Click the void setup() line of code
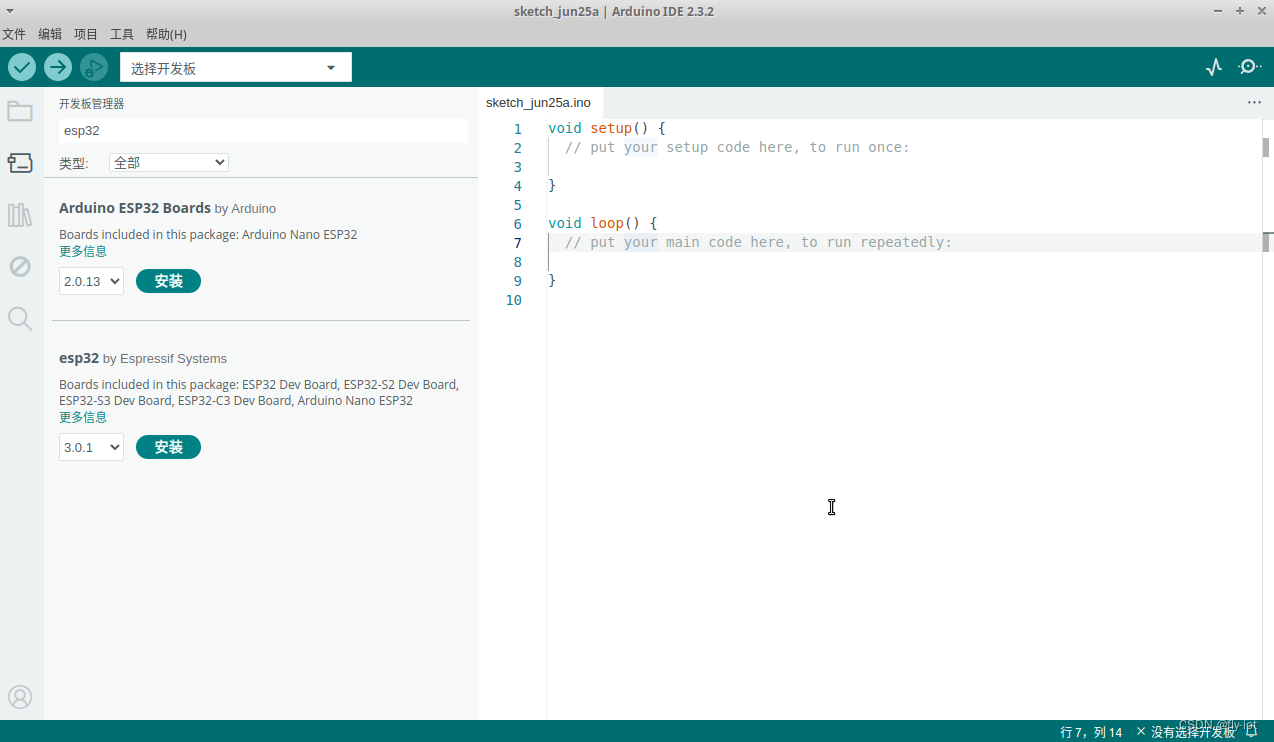This screenshot has height=742, width=1274. click(x=607, y=128)
